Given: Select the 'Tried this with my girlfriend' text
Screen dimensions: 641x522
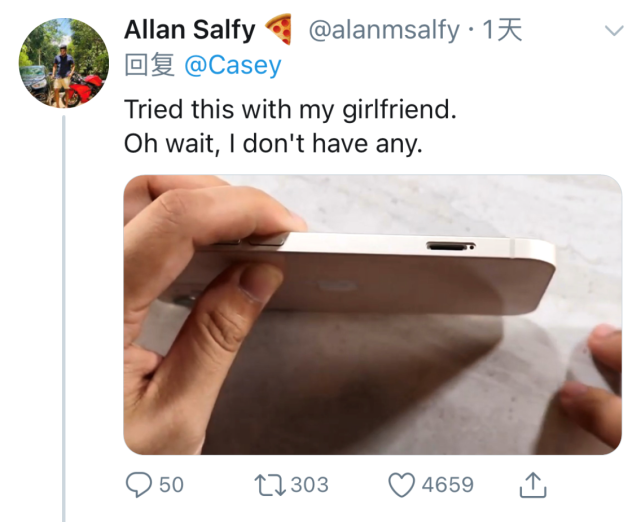Looking at the screenshot, I should (290, 110).
